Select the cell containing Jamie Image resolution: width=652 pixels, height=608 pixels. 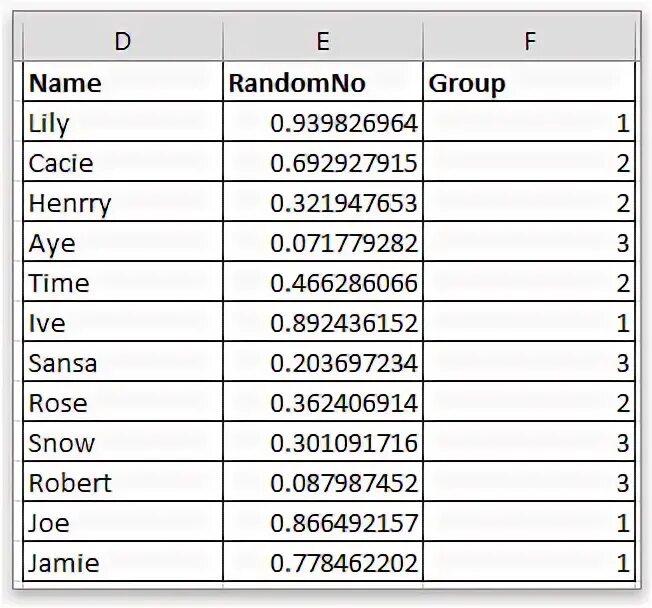tap(122, 563)
